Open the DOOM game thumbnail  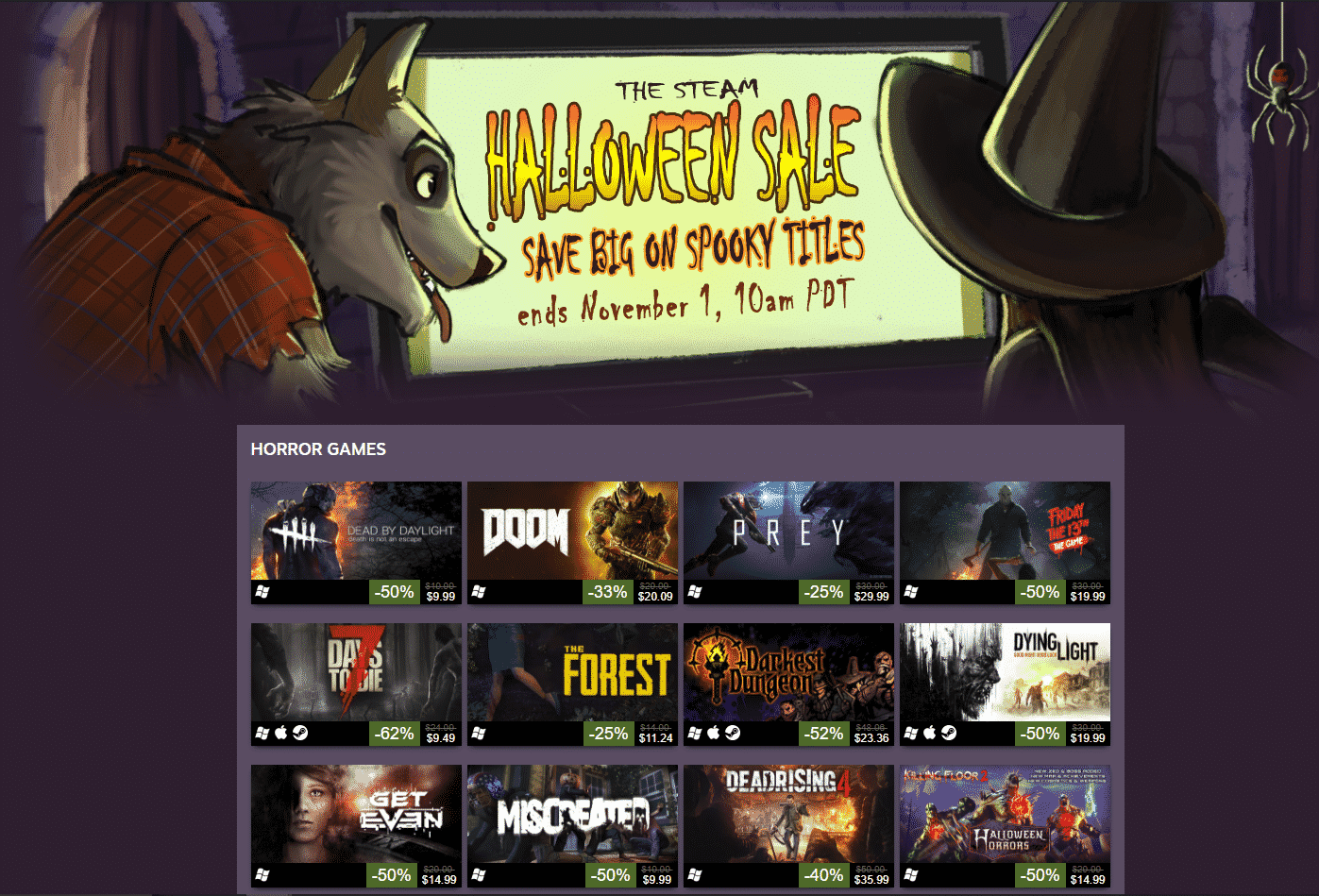(572, 531)
